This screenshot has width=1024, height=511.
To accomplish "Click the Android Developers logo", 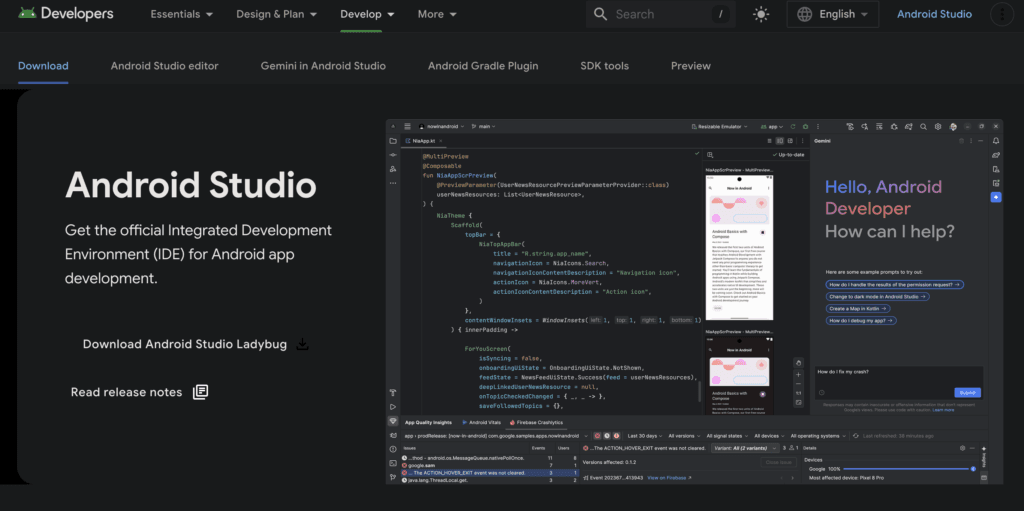I will (x=65, y=14).
